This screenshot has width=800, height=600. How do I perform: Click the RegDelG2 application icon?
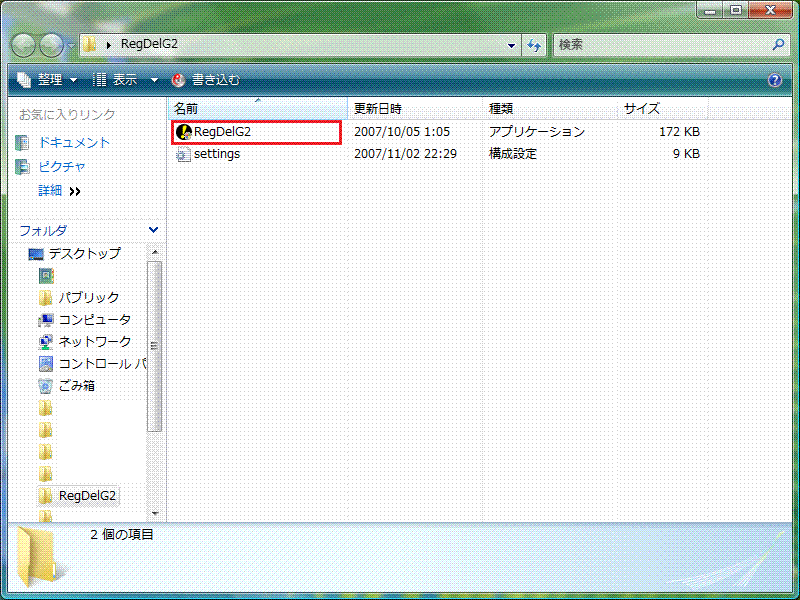click(183, 132)
